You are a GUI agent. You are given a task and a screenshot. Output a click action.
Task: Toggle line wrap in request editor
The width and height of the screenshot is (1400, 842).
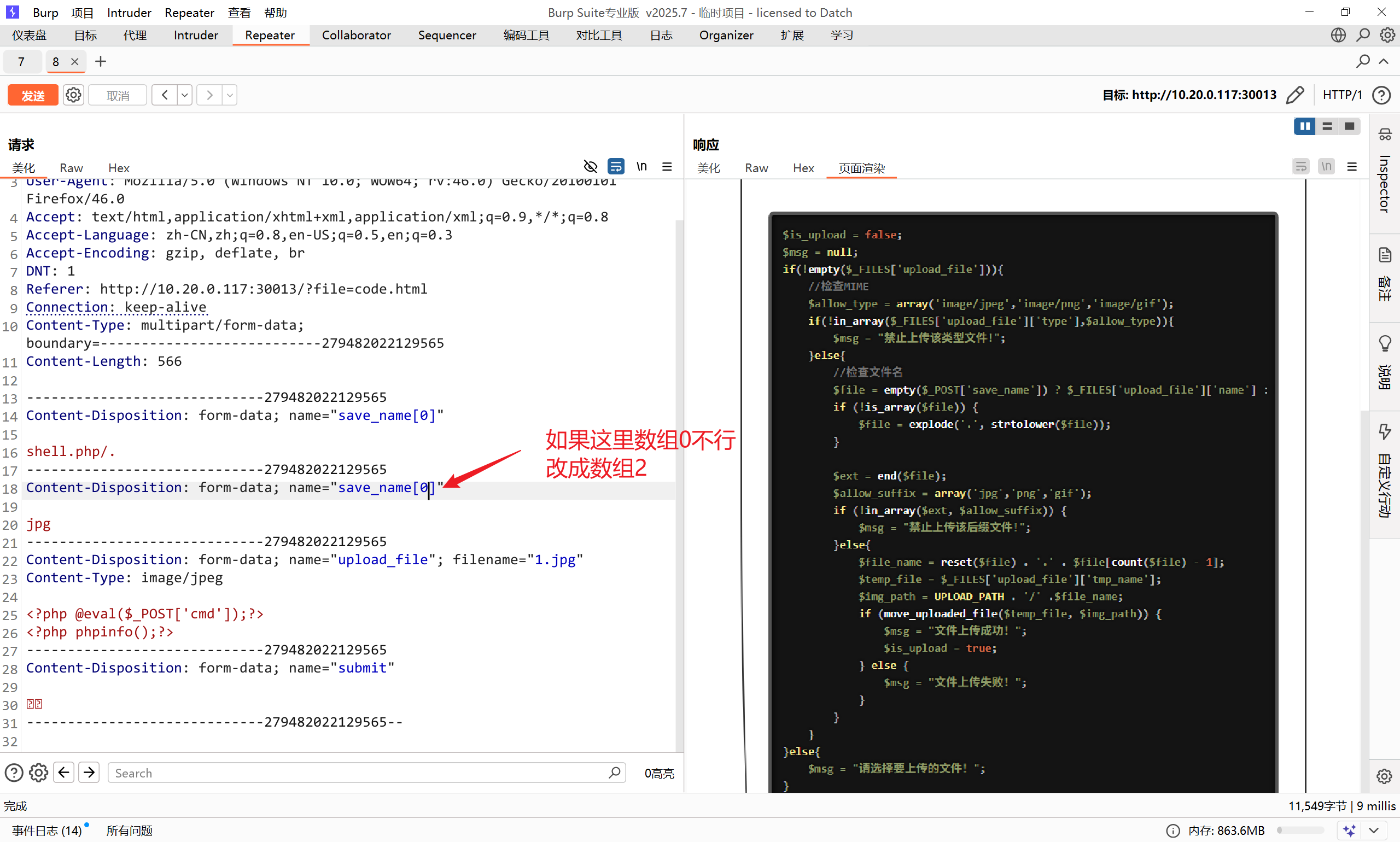click(x=616, y=167)
